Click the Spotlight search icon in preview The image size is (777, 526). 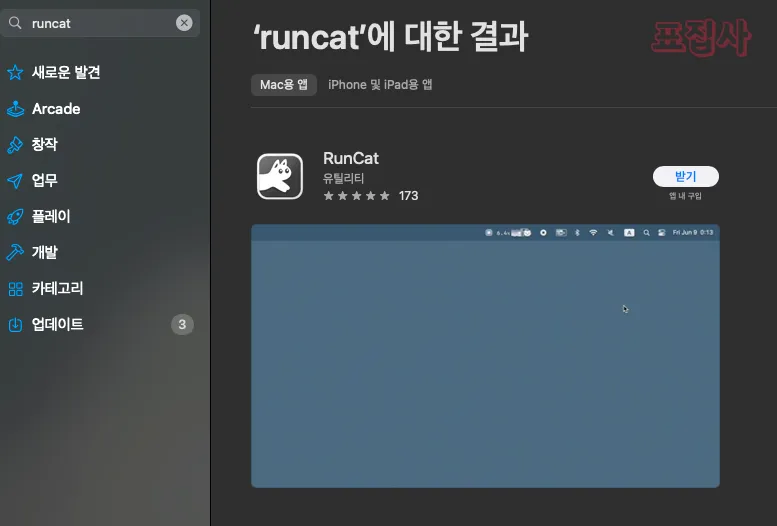coord(646,233)
